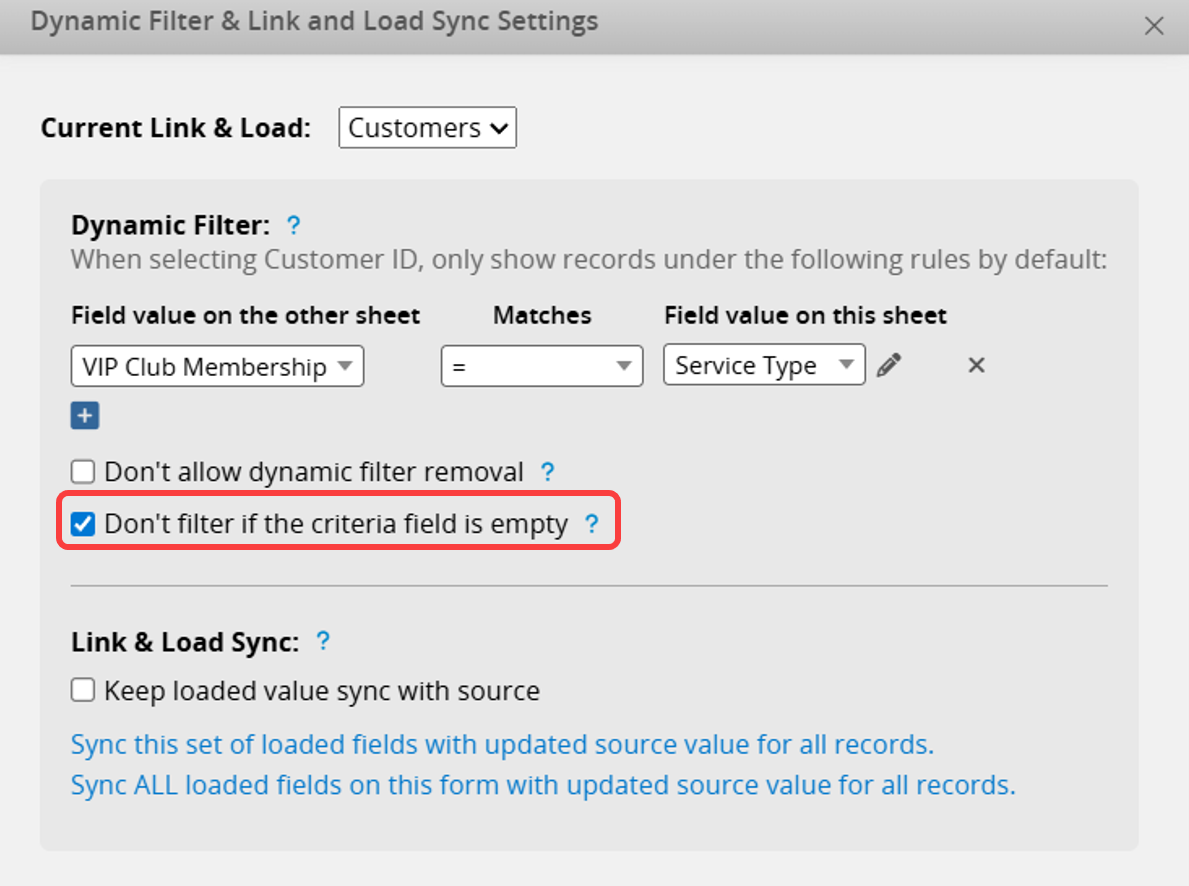Open the Dynamic Filter help question mark
Viewport: 1189px width, 886px height.
294,225
